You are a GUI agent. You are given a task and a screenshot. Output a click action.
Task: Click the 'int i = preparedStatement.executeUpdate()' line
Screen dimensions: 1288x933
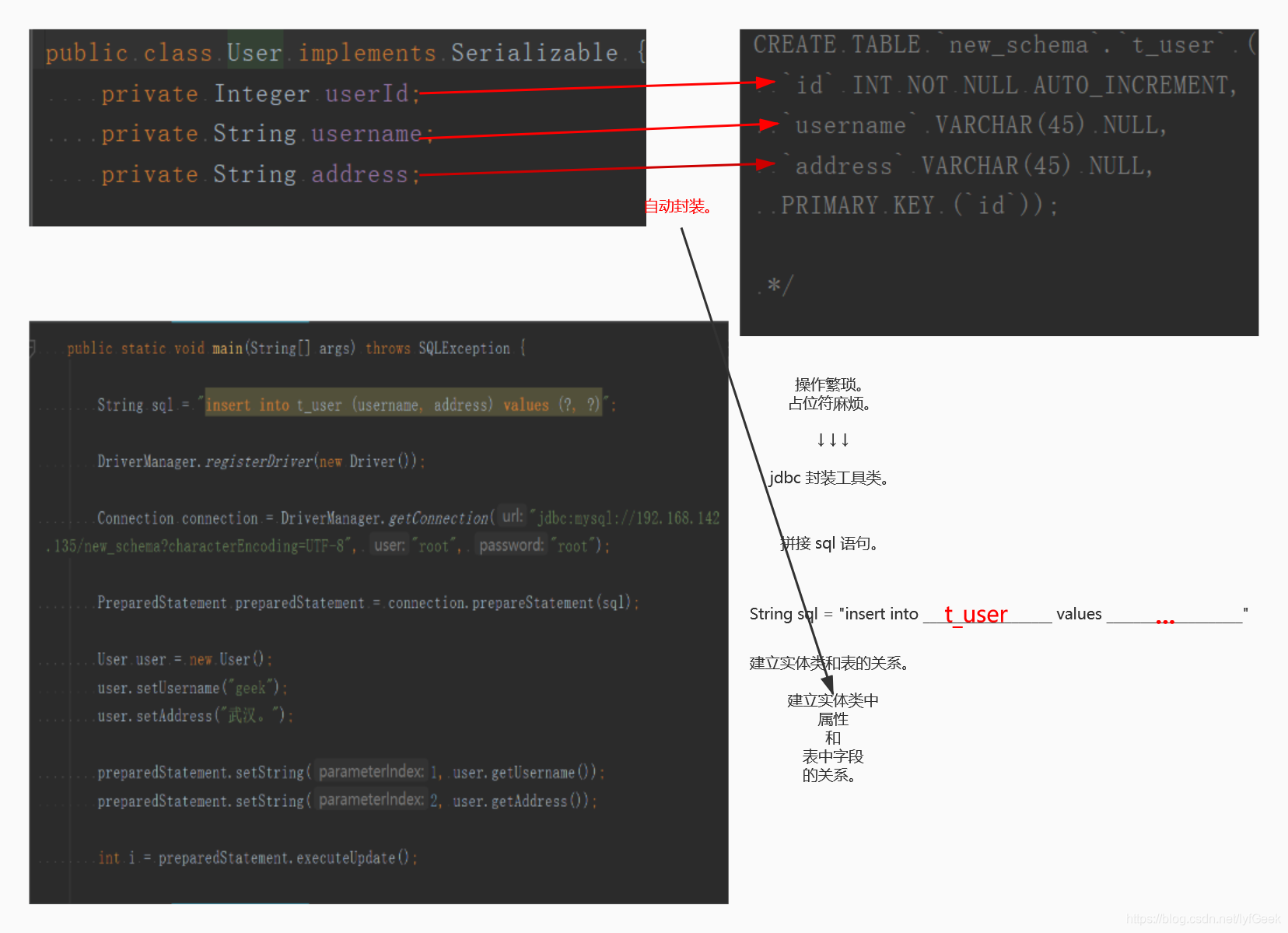(x=257, y=858)
